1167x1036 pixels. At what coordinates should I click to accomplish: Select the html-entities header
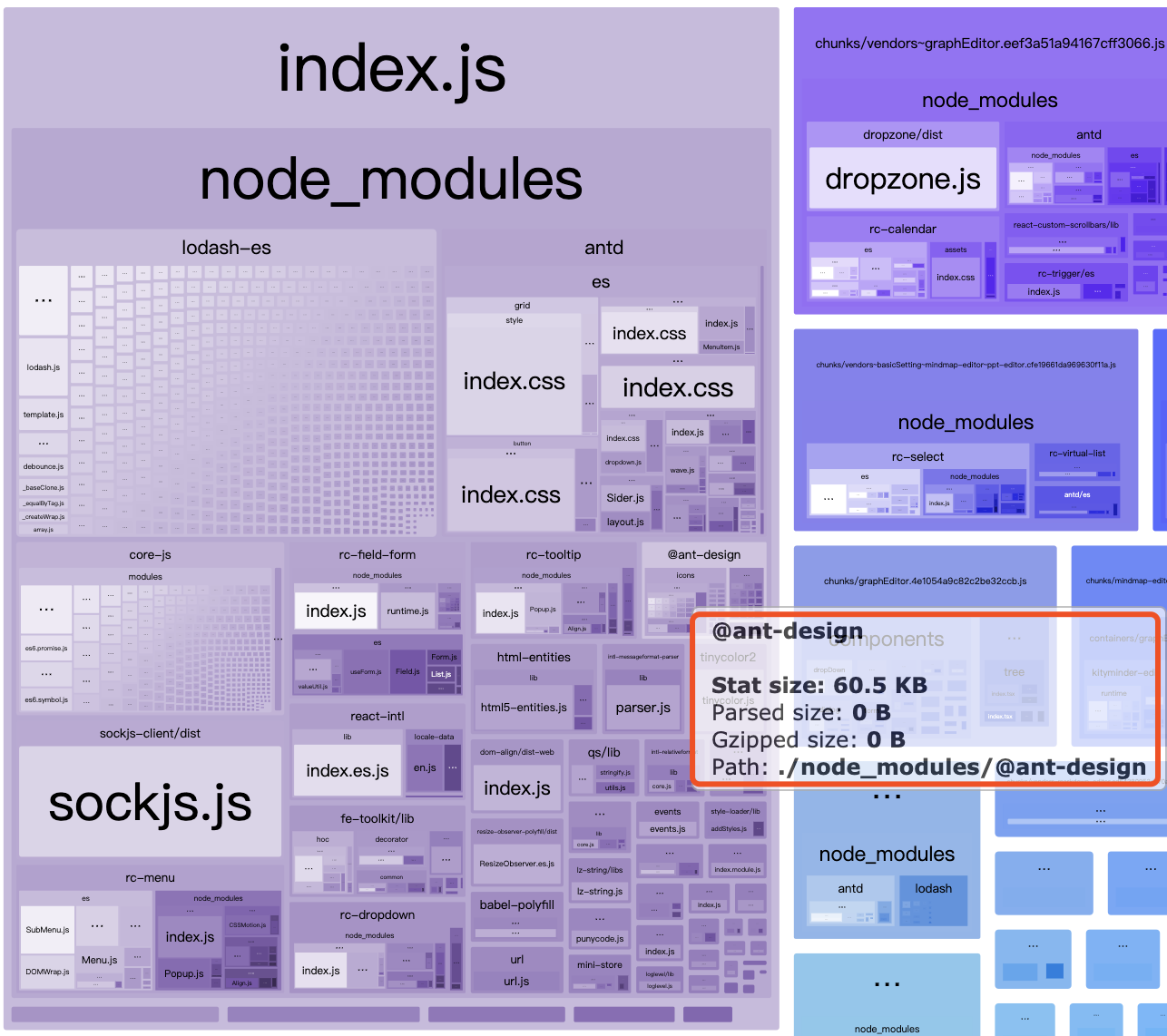point(534,657)
